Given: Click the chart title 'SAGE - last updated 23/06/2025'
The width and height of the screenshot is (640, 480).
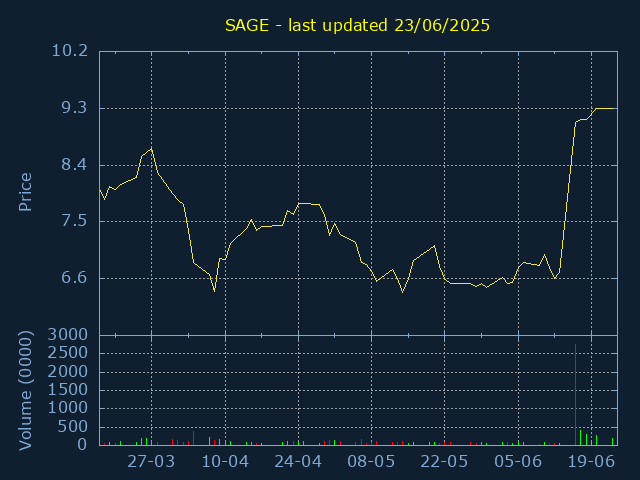Looking at the screenshot, I should tap(357, 25).
